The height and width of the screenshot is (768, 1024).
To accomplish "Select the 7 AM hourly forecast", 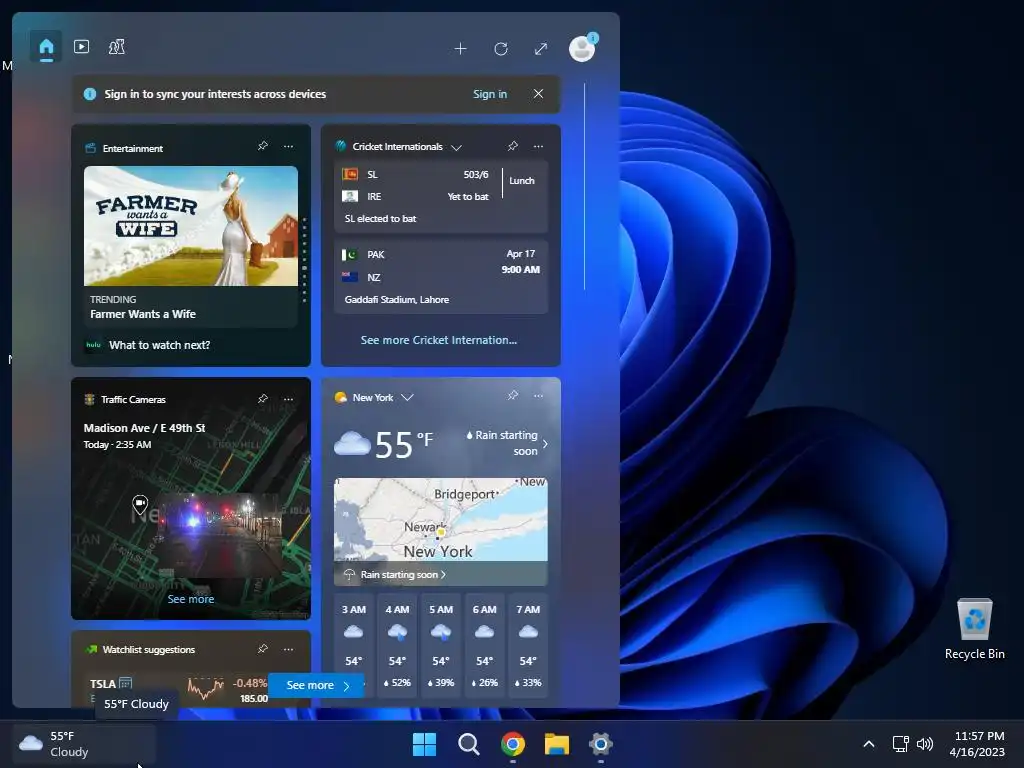I will pos(528,645).
